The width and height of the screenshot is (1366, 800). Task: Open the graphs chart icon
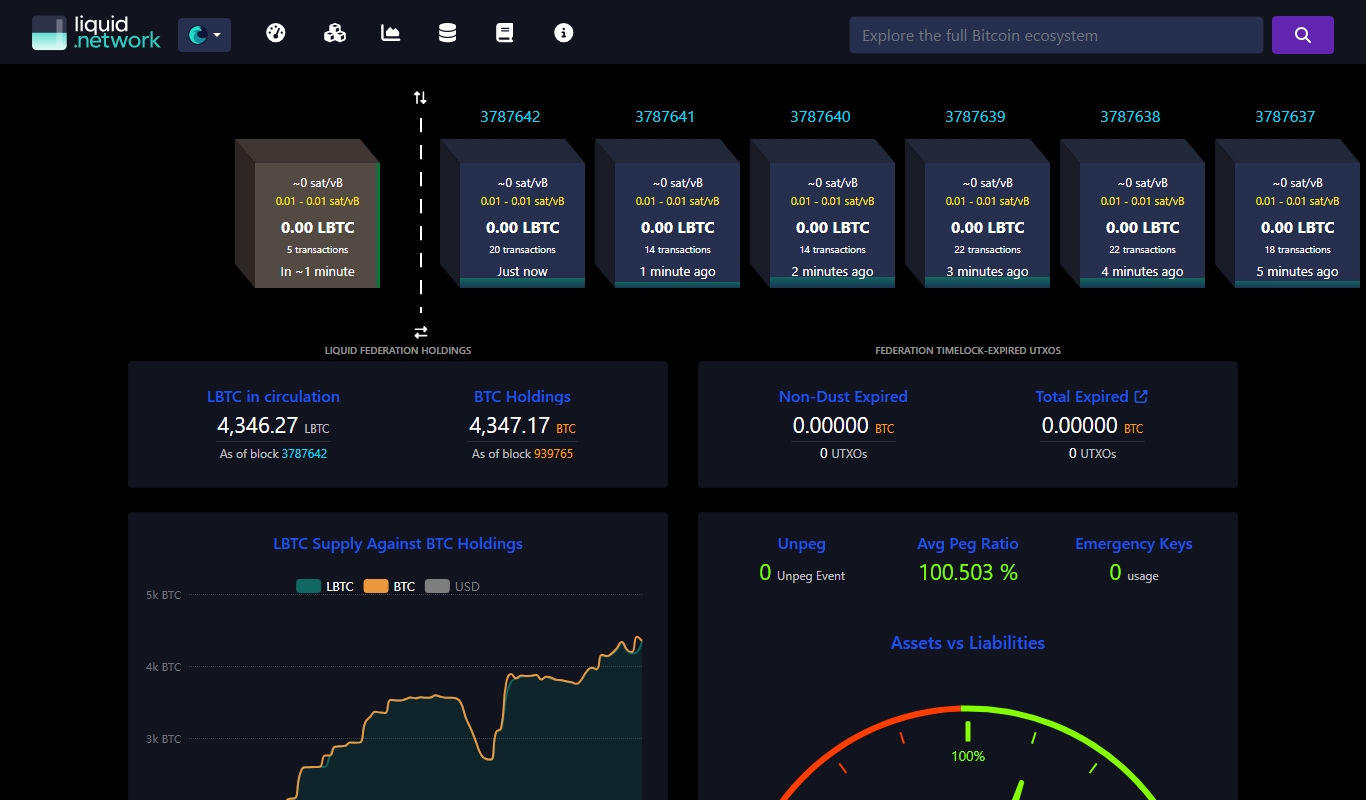tap(391, 33)
